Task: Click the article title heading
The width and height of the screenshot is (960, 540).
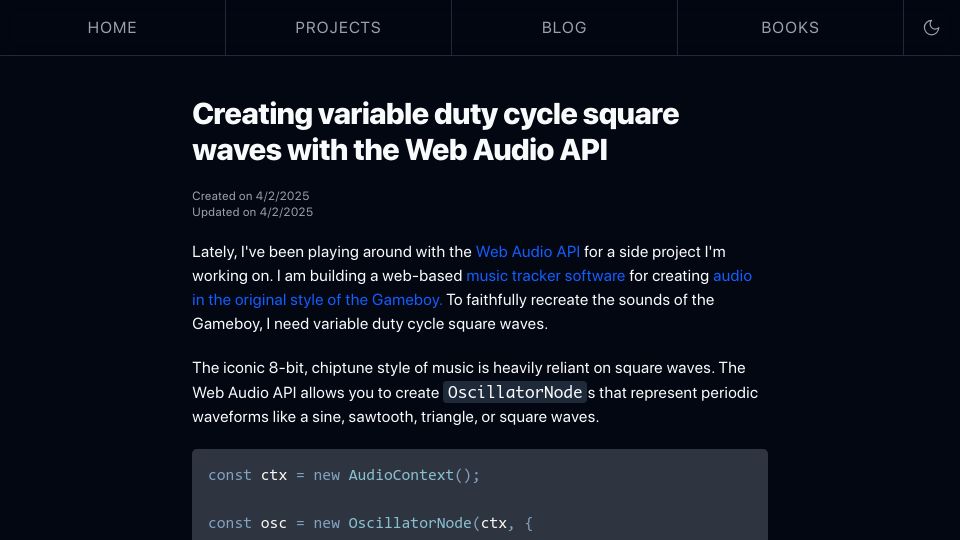Action: [x=435, y=132]
